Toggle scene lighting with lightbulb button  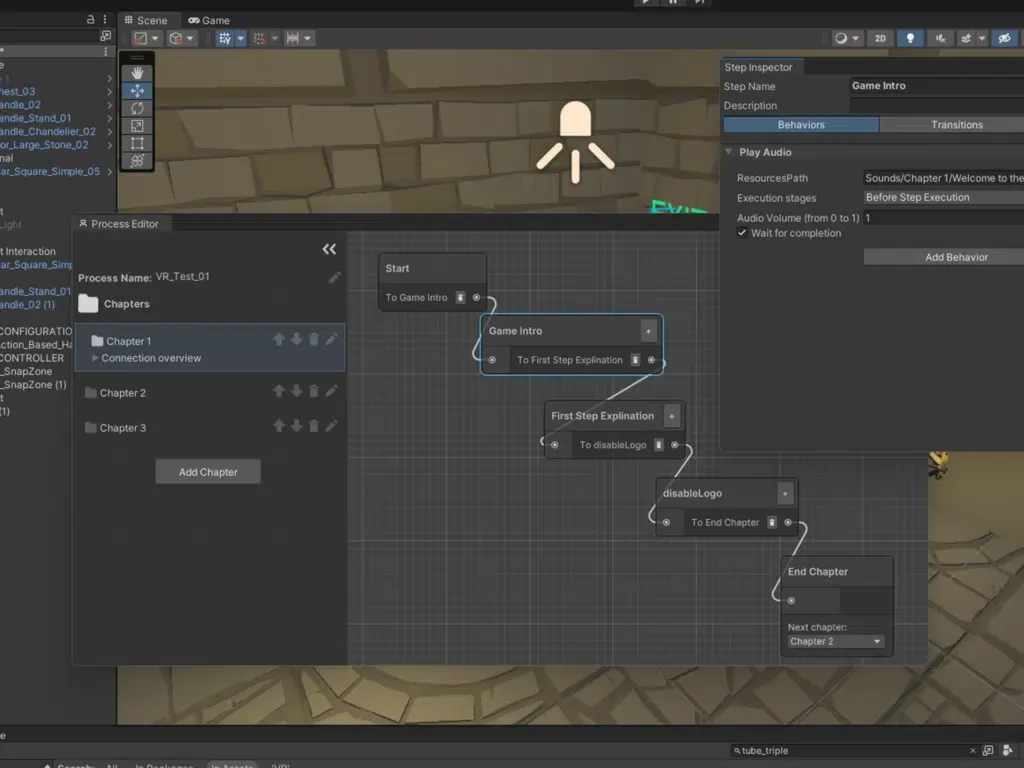(909, 38)
